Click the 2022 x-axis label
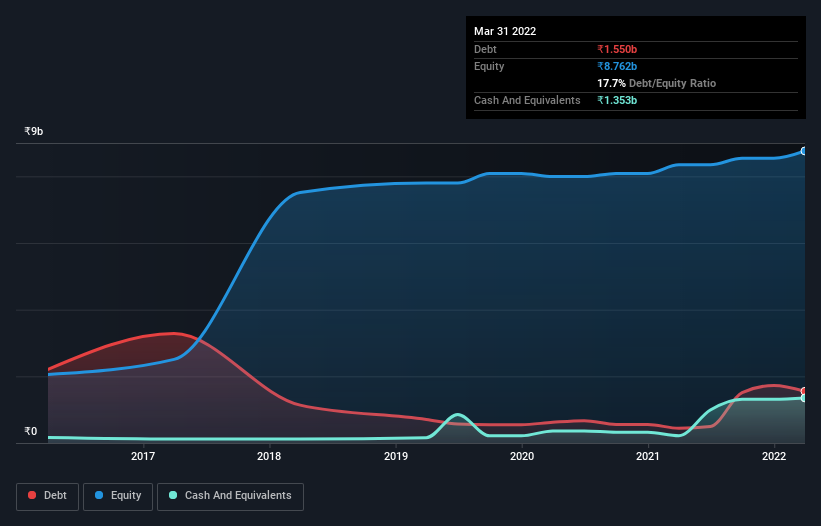Image resolution: width=821 pixels, height=526 pixels. click(x=774, y=456)
